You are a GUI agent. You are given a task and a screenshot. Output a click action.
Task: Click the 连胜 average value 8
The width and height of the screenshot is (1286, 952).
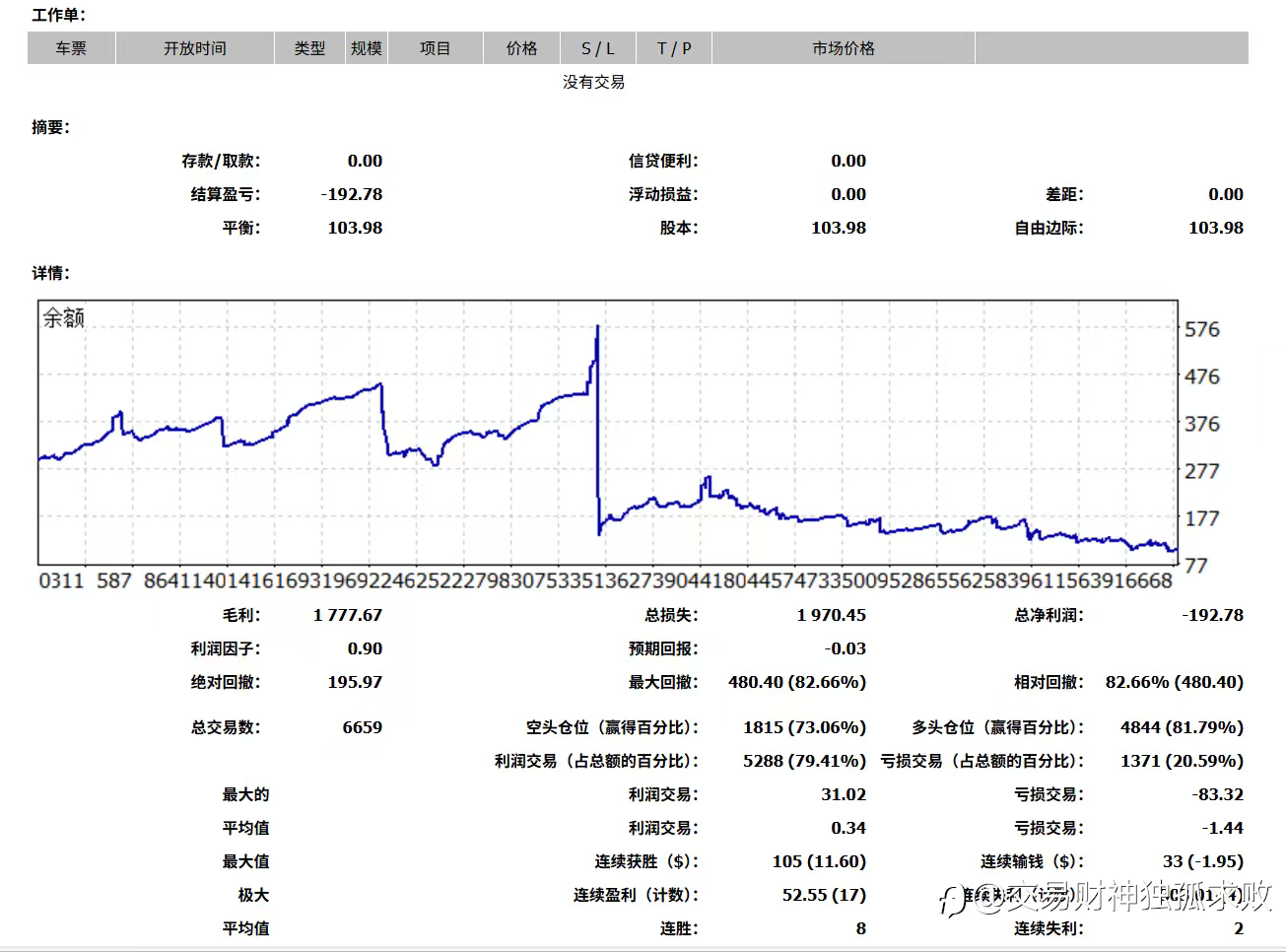click(861, 928)
